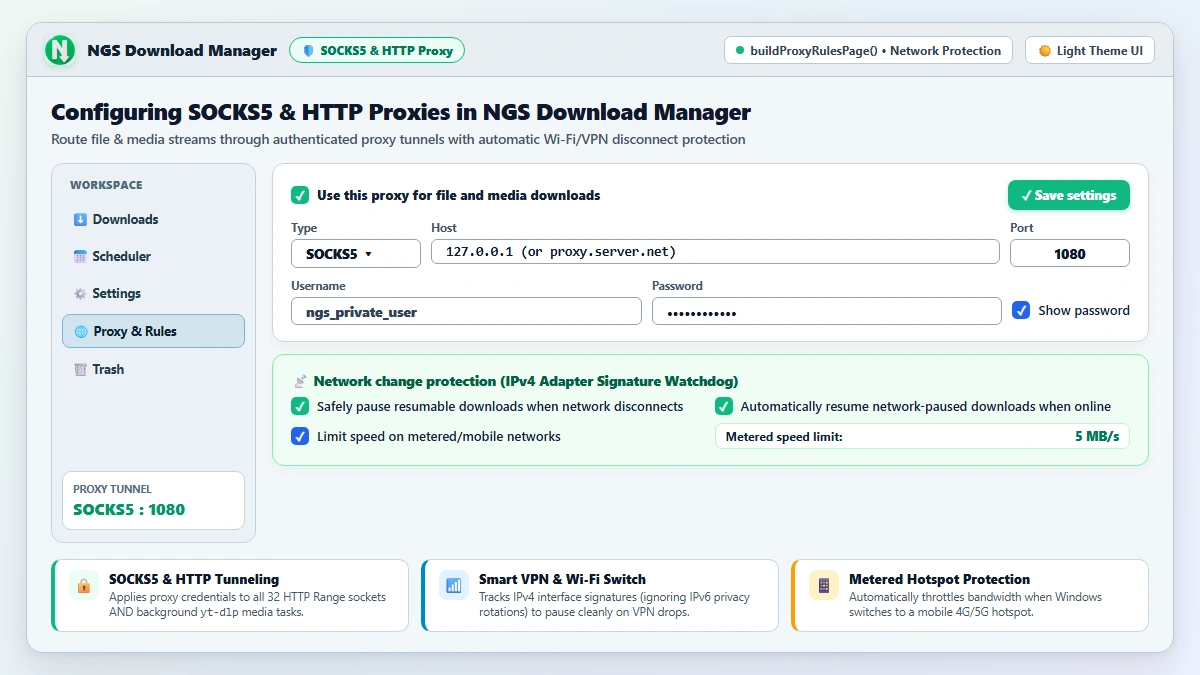Click the Settings gear icon in sidebar
Image resolution: width=1200 pixels, height=675 pixels.
pyautogui.click(x=81, y=293)
